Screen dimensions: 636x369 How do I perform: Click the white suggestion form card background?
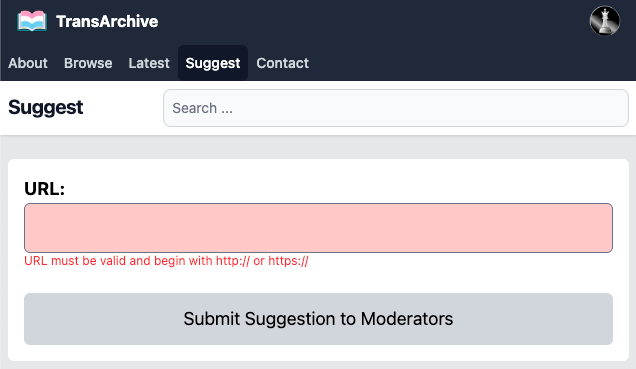tap(318, 280)
